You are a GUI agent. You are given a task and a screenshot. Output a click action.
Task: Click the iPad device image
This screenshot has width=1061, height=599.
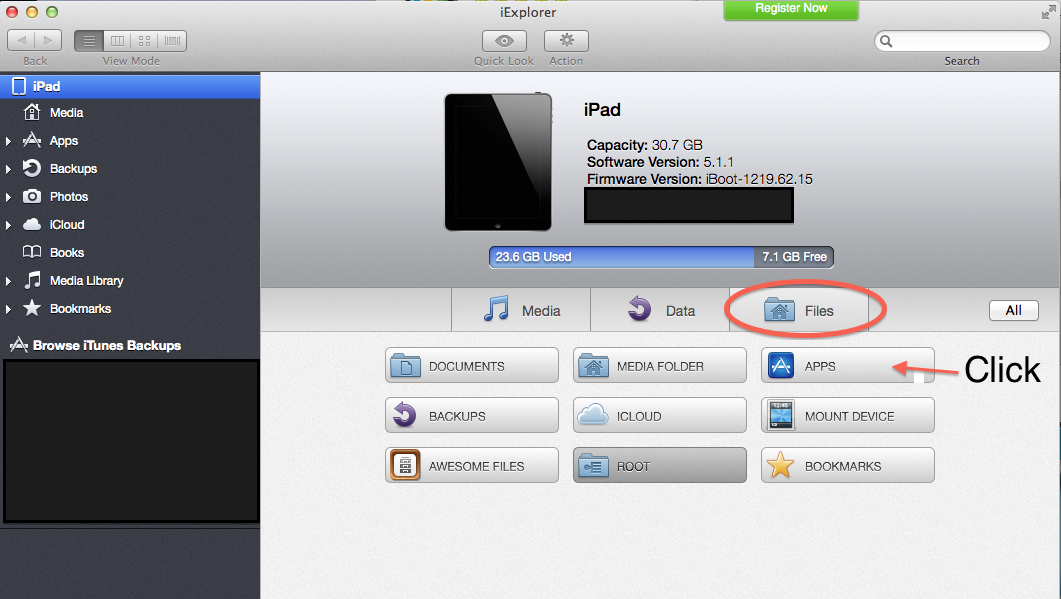tap(498, 162)
